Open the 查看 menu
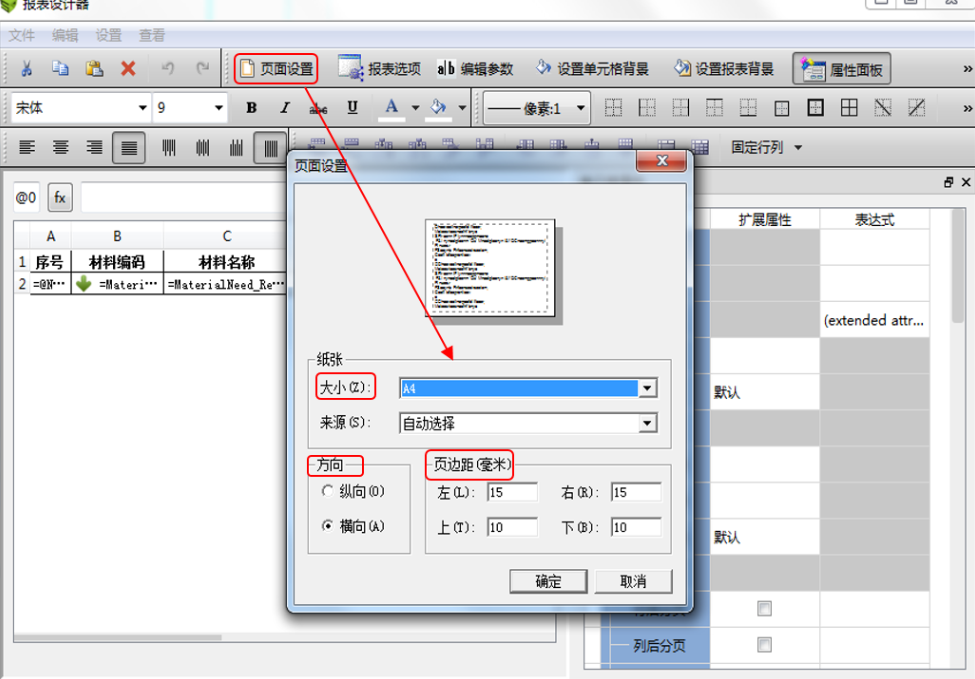 click(152, 35)
